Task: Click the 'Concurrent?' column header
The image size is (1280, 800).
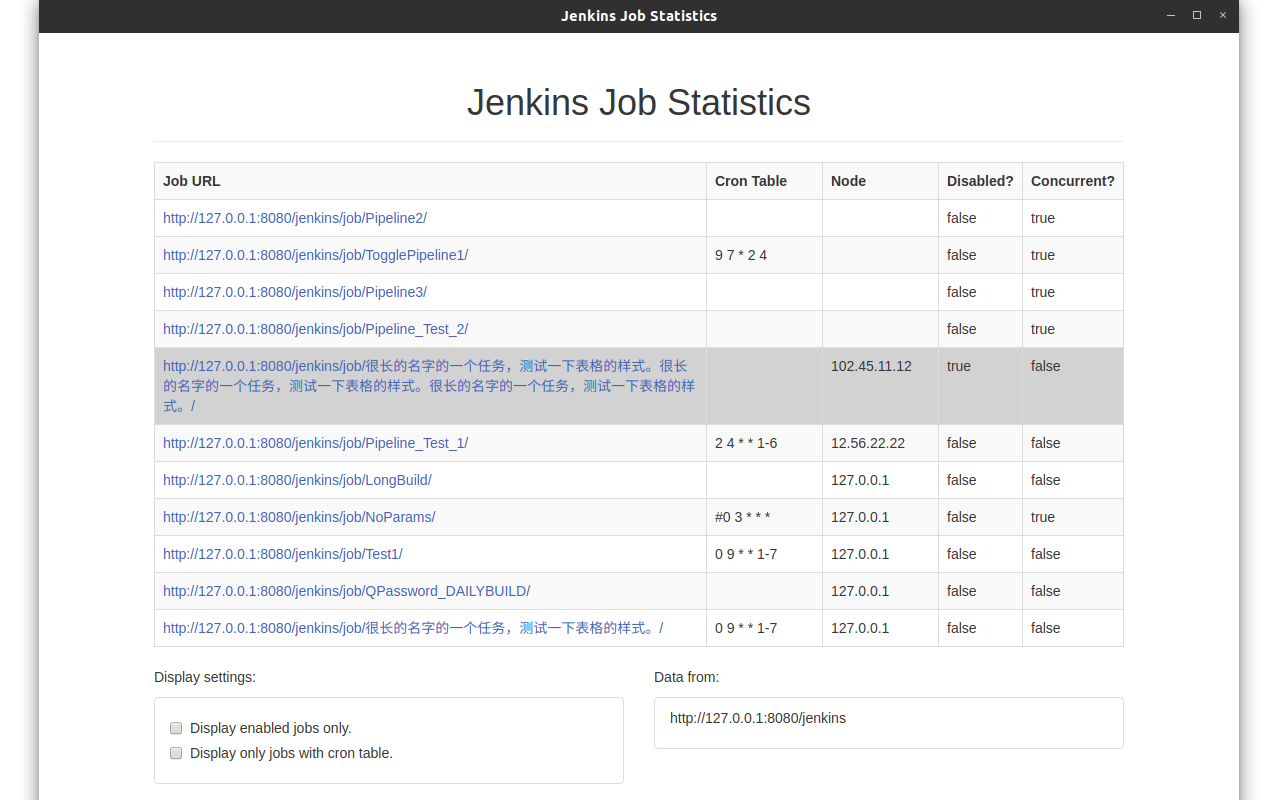Action: 1073,181
